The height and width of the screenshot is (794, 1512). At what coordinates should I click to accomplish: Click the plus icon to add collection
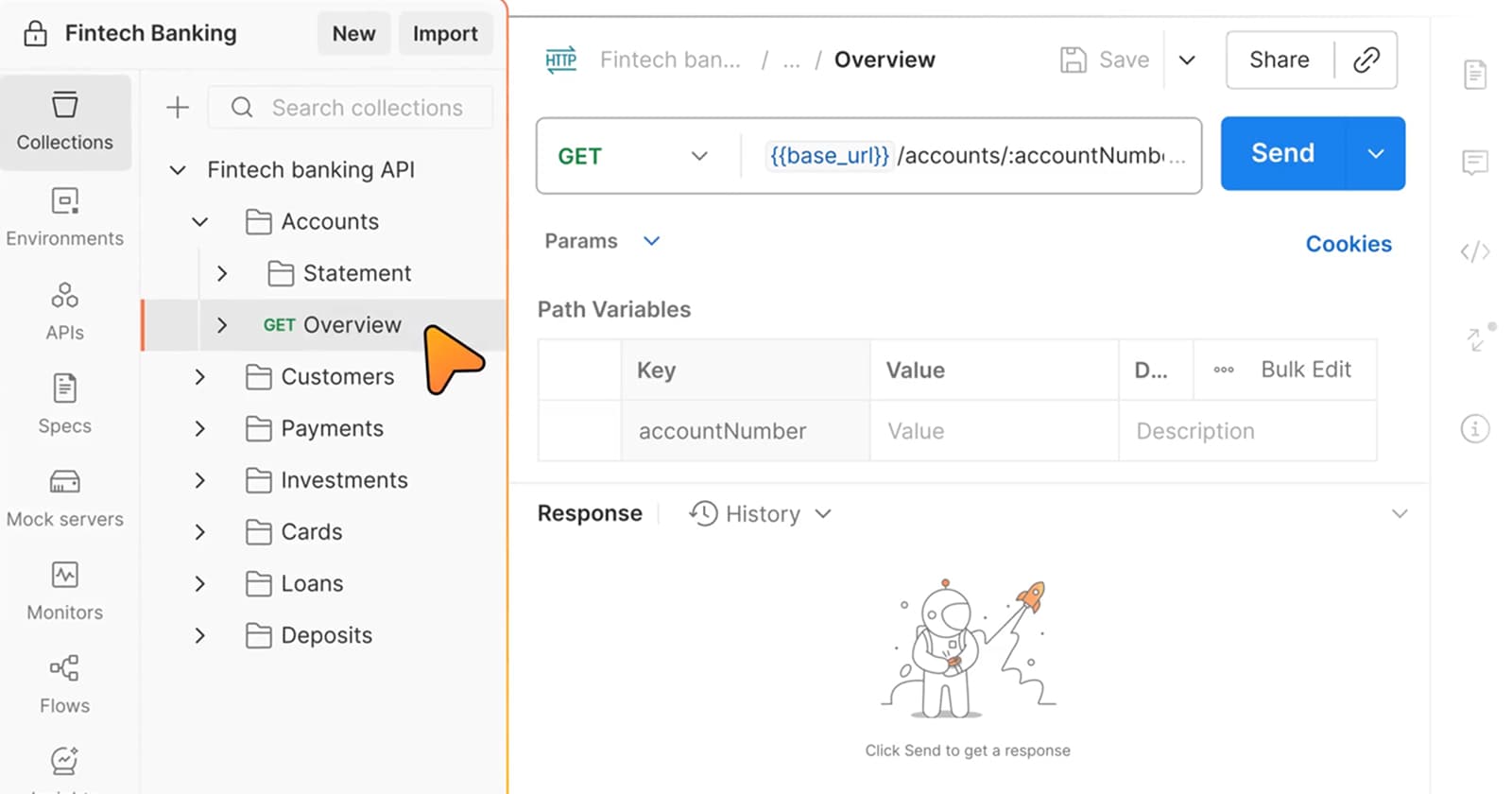click(178, 108)
